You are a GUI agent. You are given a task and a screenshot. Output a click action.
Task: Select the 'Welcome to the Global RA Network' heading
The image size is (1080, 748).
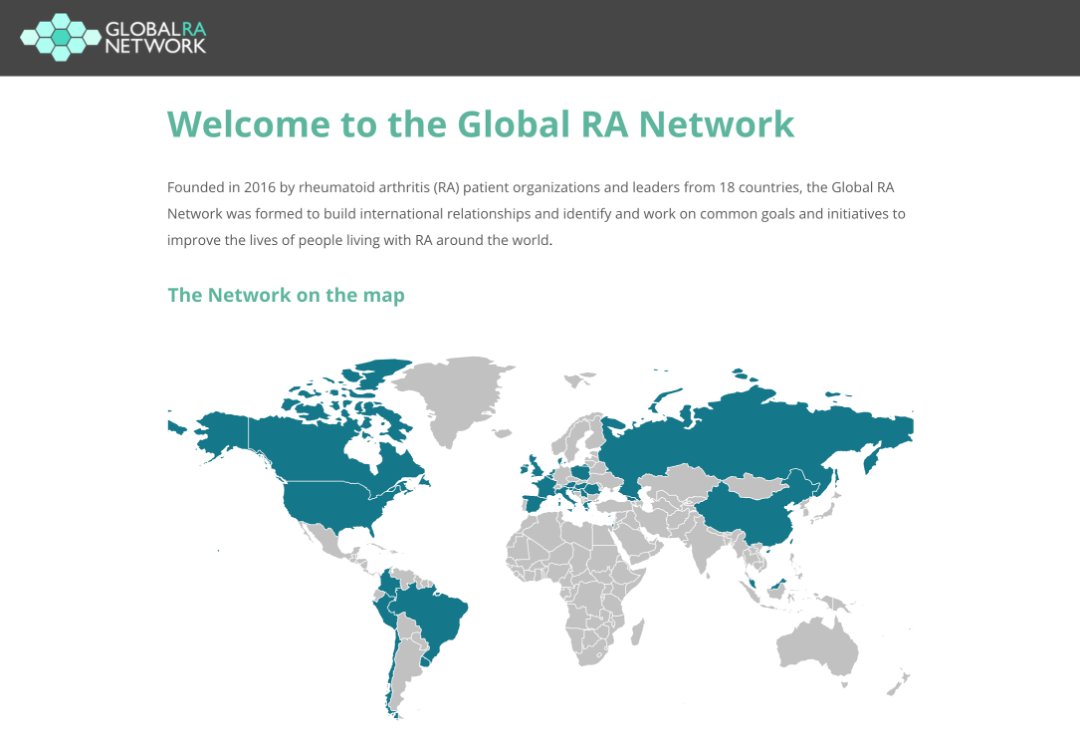coord(481,124)
